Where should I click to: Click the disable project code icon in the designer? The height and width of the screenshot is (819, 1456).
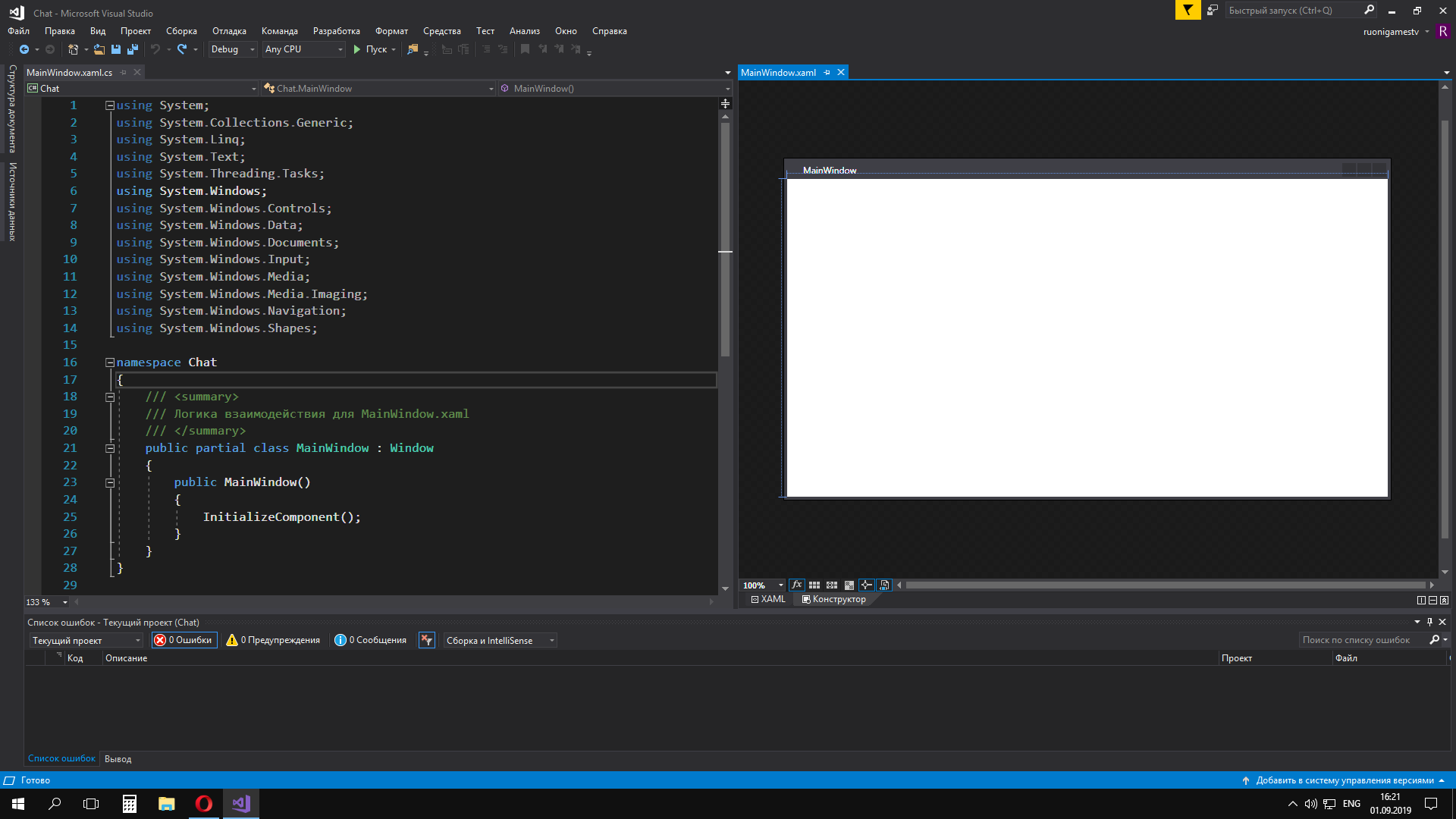(x=884, y=585)
